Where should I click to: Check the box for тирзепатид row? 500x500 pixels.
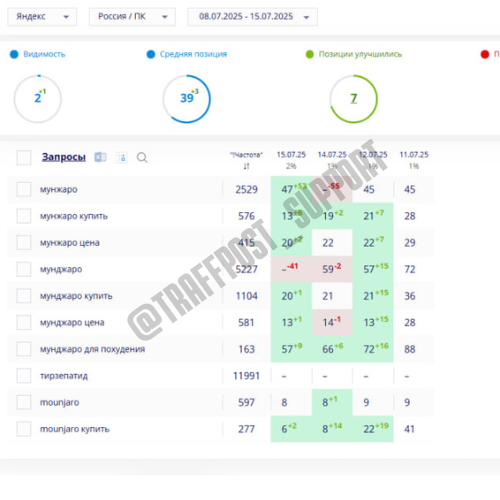click(x=24, y=376)
